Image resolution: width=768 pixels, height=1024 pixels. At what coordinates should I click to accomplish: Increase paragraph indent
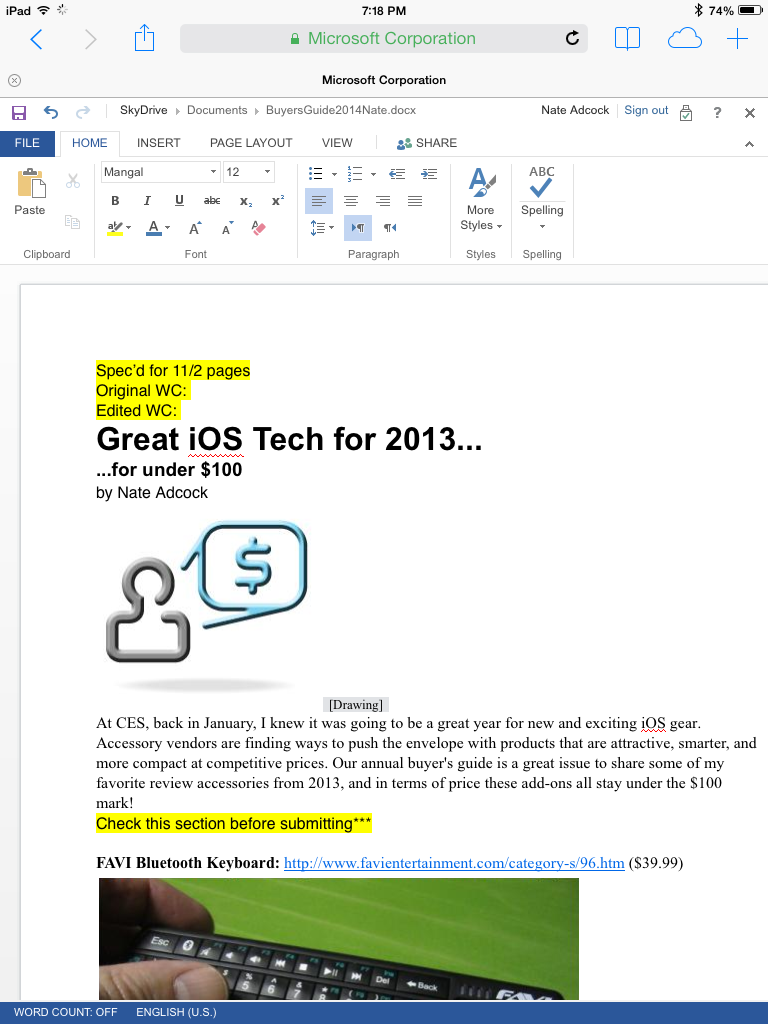point(429,174)
